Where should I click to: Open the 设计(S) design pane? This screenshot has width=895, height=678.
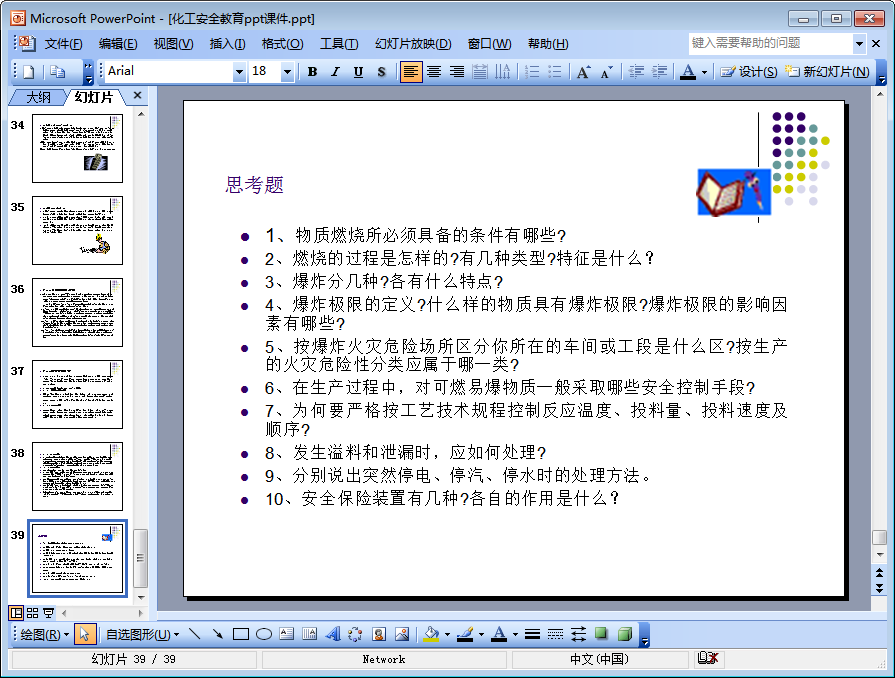[748, 71]
